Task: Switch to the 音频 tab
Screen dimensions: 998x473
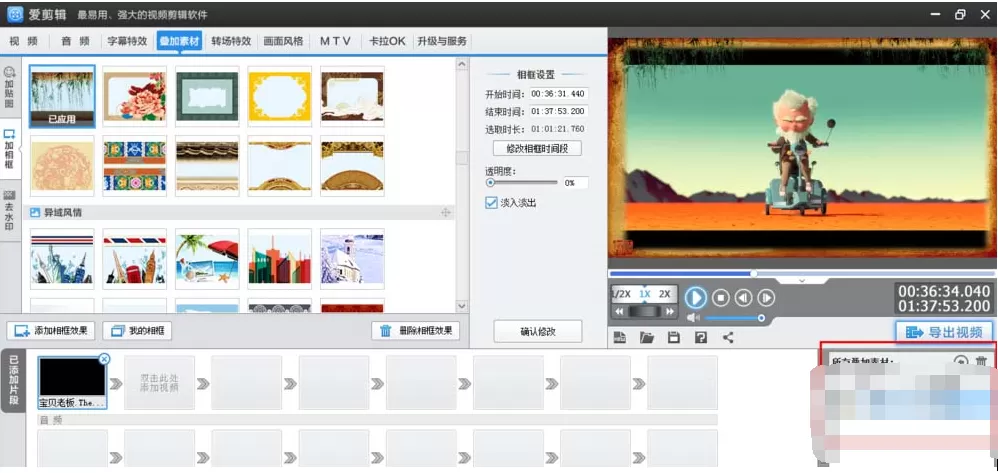Action: (75, 41)
